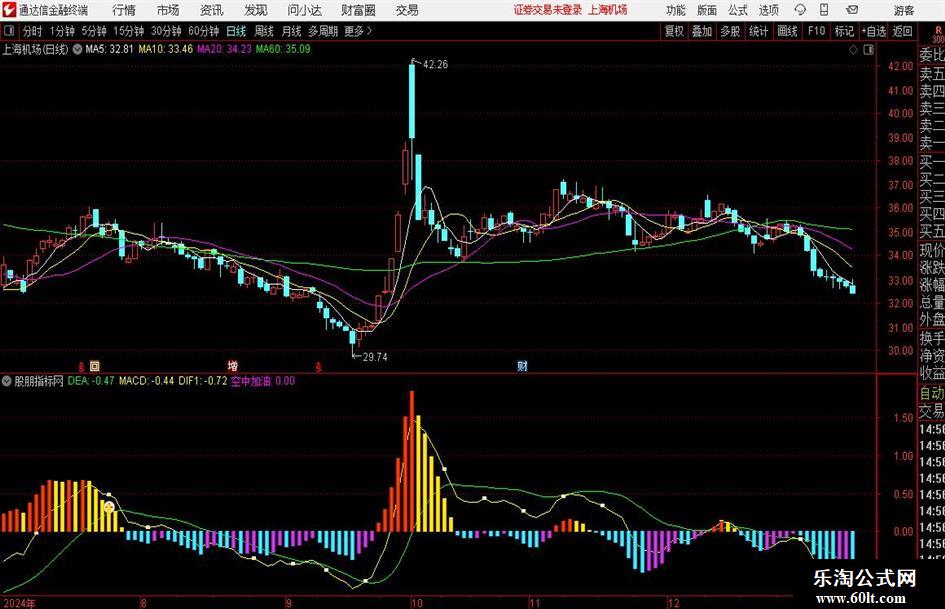Click the 29.74 low price label

coord(375,357)
